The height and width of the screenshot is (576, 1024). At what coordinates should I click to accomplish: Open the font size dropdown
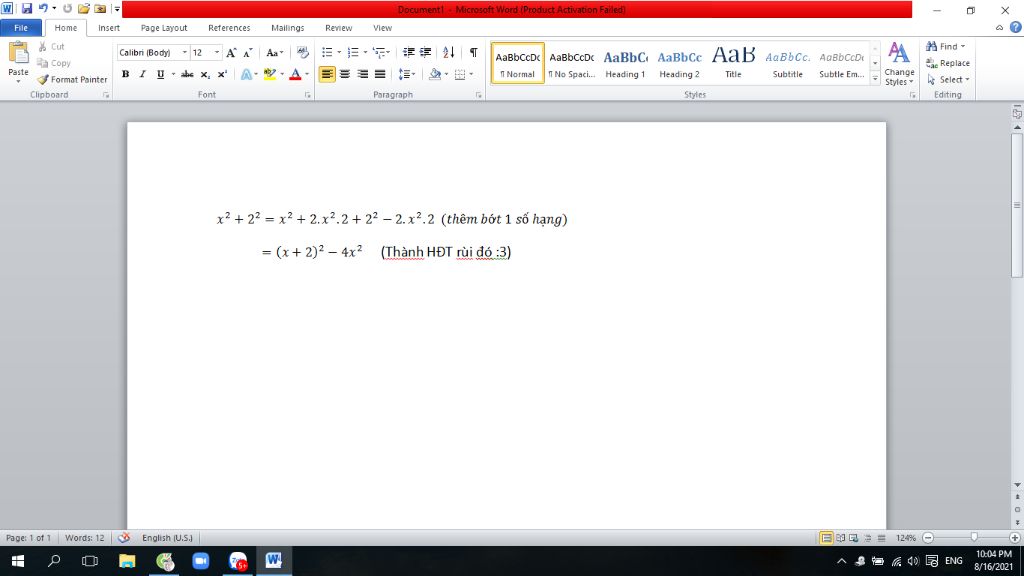217,52
